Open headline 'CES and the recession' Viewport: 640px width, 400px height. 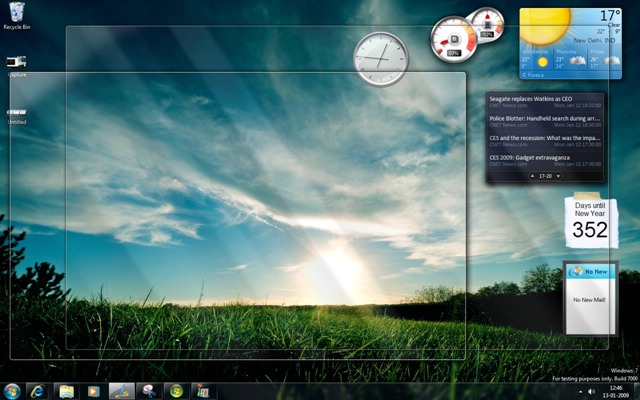pyautogui.click(x=545, y=138)
